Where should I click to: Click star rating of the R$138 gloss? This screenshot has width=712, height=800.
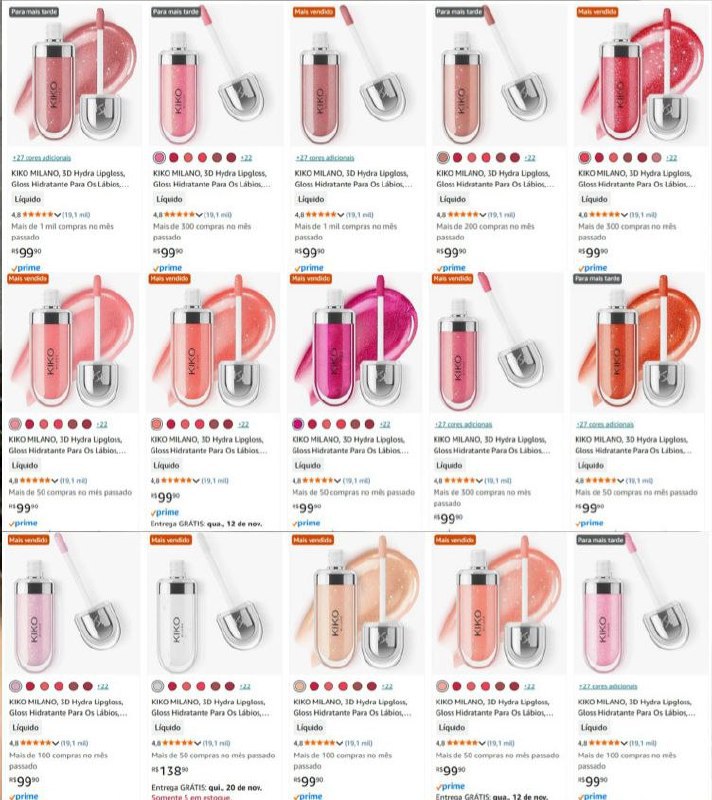tap(177, 743)
